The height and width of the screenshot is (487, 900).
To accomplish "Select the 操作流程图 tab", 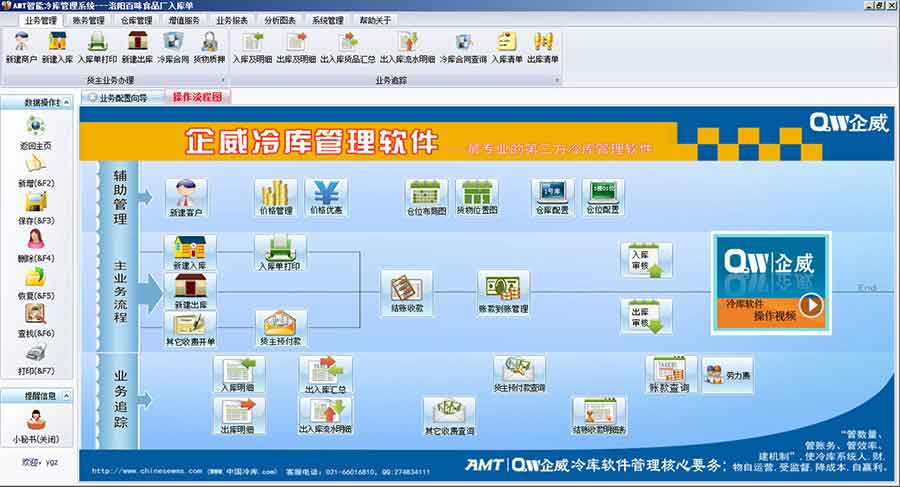I will click(197, 97).
